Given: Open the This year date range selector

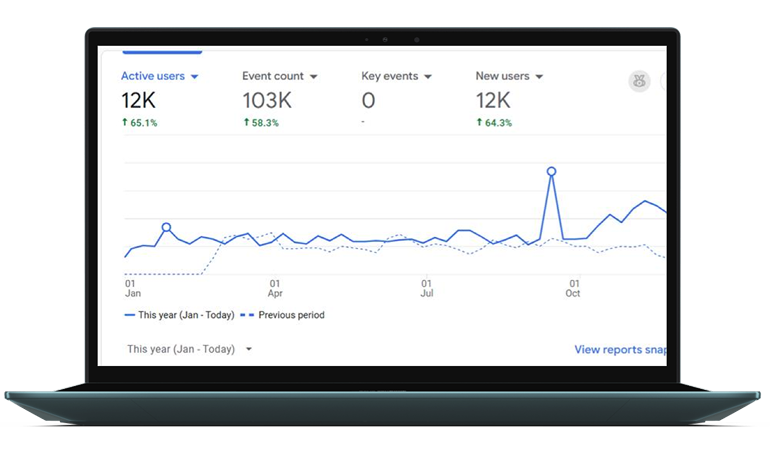Looking at the screenshot, I should point(190,349).
